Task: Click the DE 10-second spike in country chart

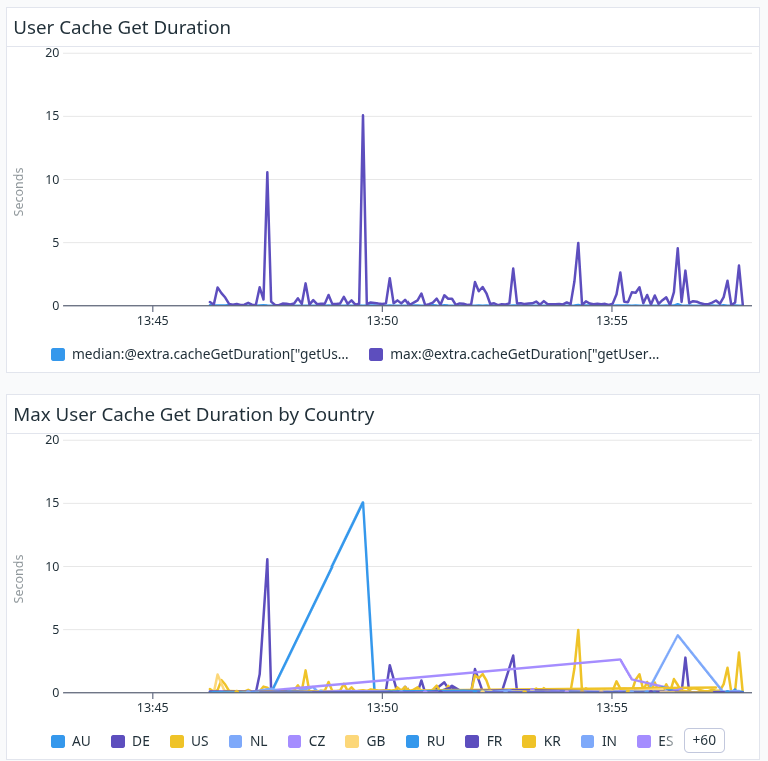Action: (x=267, y=560)
